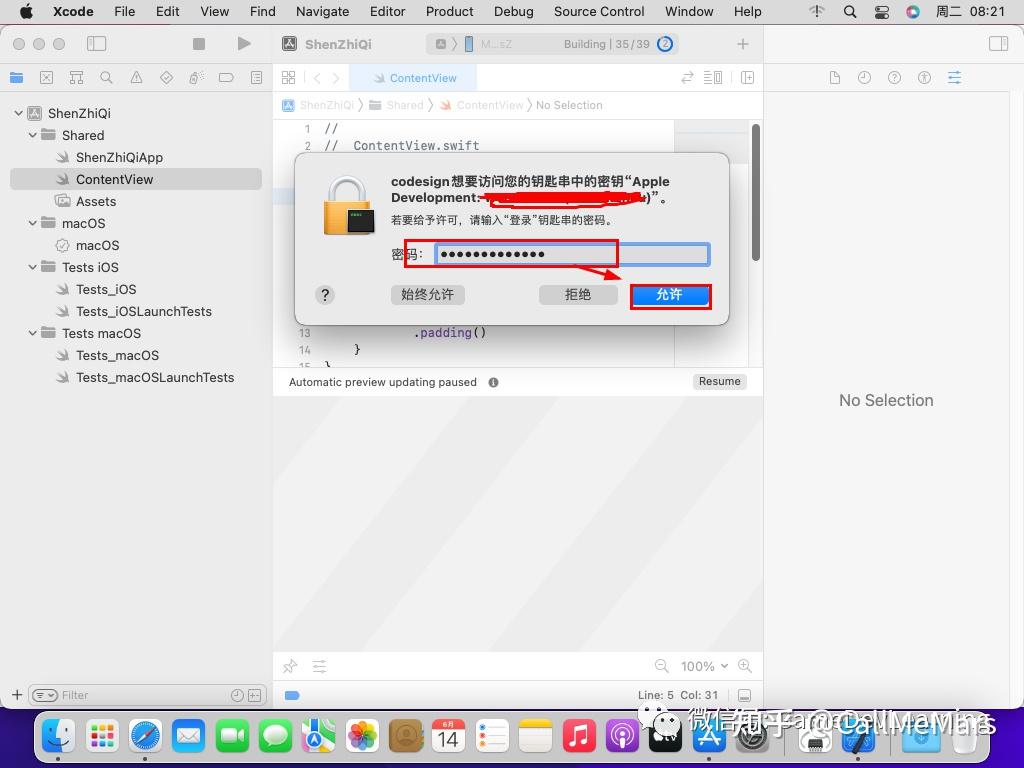Select Assets catalog
The width and height of the screenshot is (1024, 768).
coord(95,201)
